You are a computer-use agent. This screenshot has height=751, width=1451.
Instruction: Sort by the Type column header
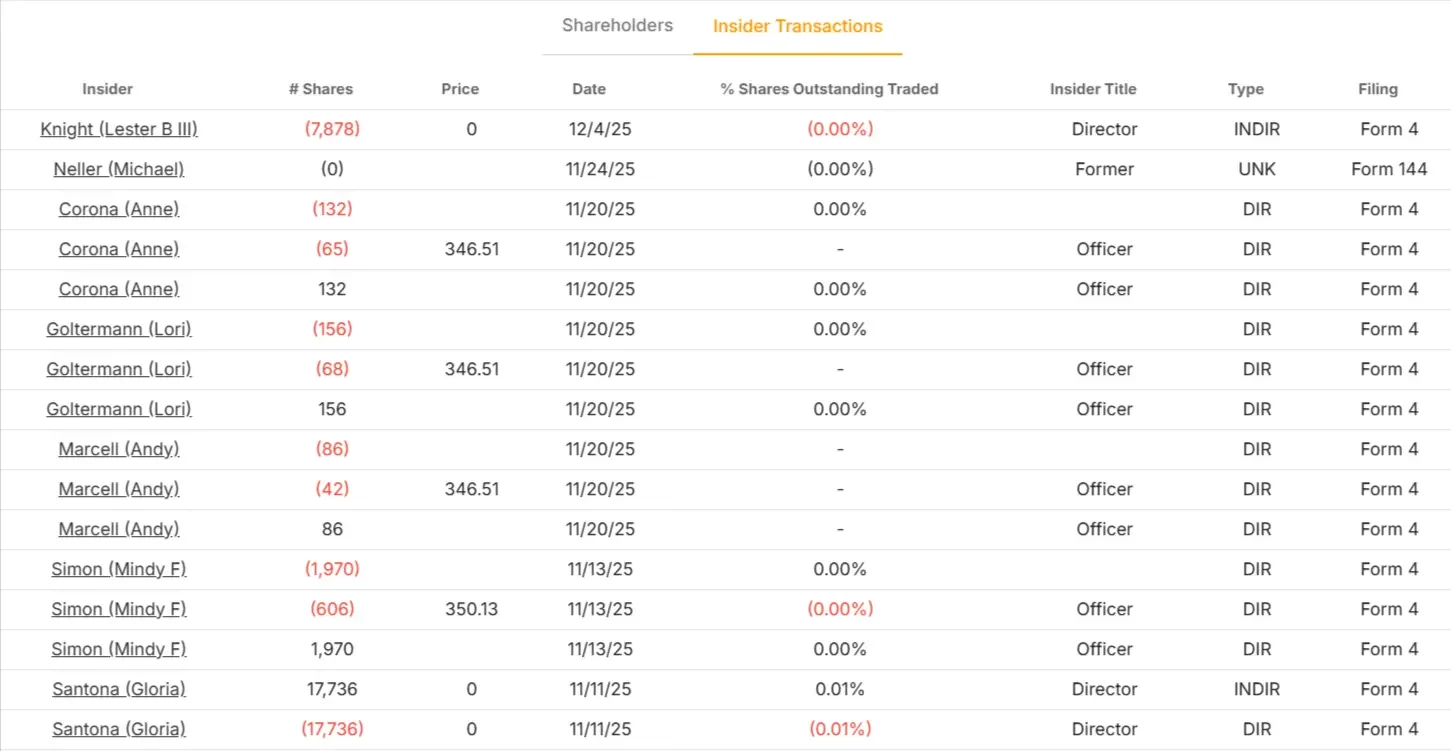(1245, 89)
